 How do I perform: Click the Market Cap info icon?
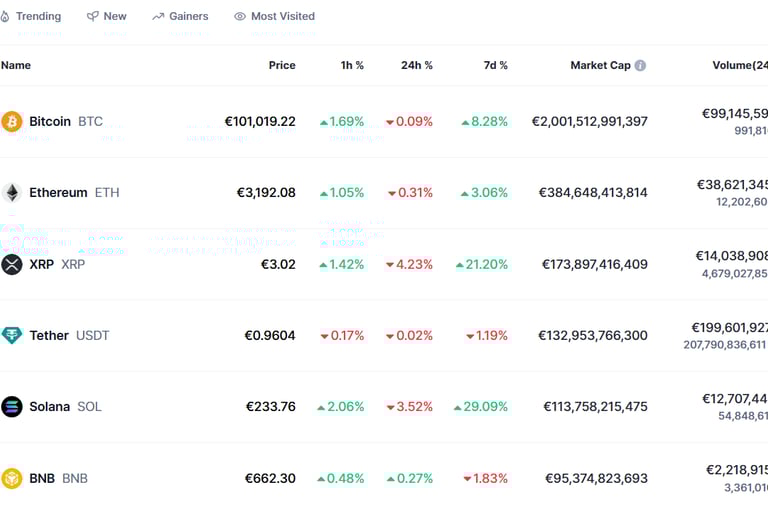click(640, 65)
